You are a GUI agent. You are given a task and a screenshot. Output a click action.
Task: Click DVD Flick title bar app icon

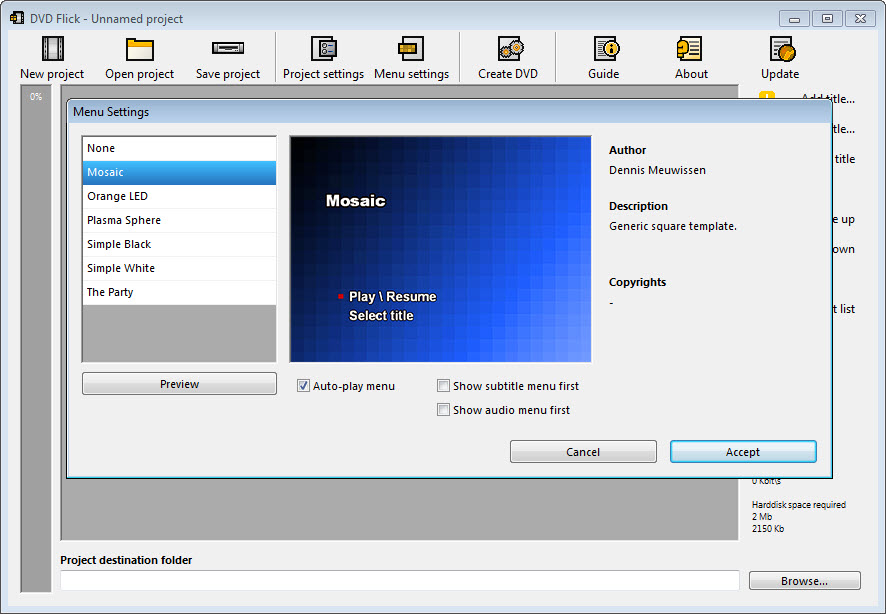(17, 18)
